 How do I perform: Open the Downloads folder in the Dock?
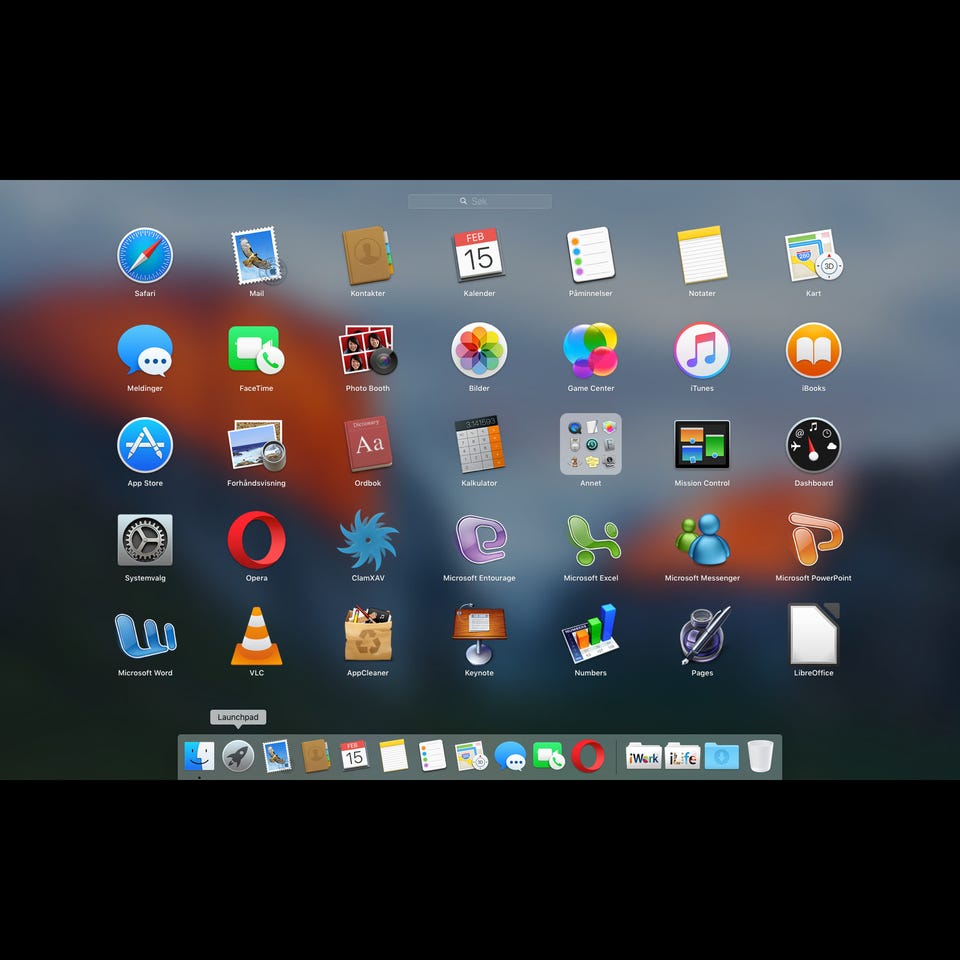click(722, 756)
